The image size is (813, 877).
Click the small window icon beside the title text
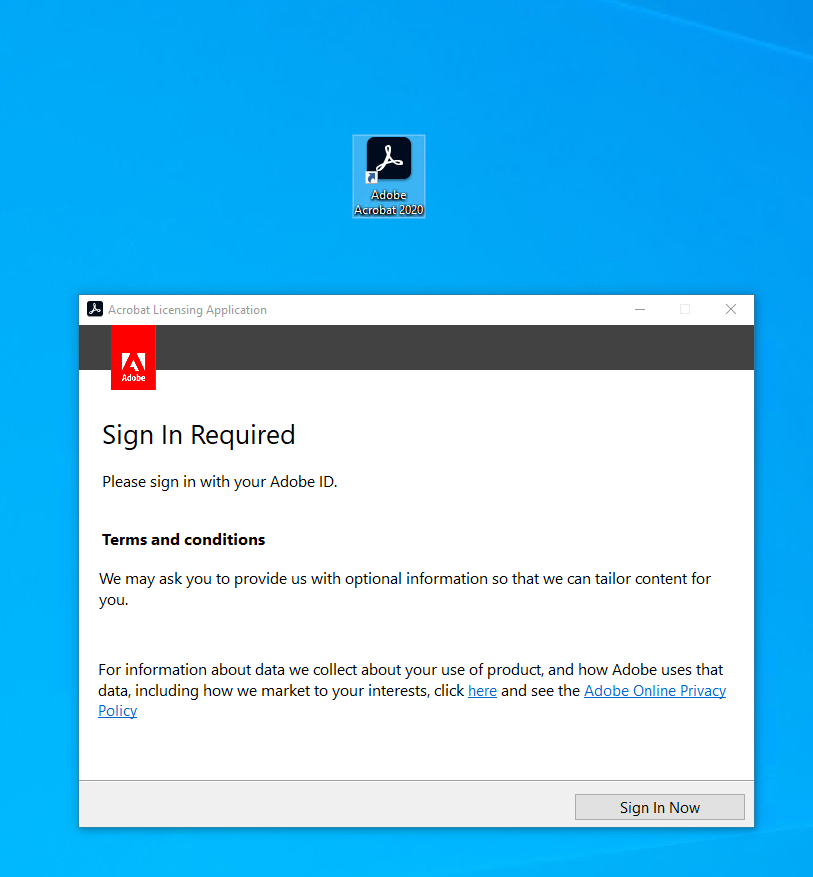[94, 309]
